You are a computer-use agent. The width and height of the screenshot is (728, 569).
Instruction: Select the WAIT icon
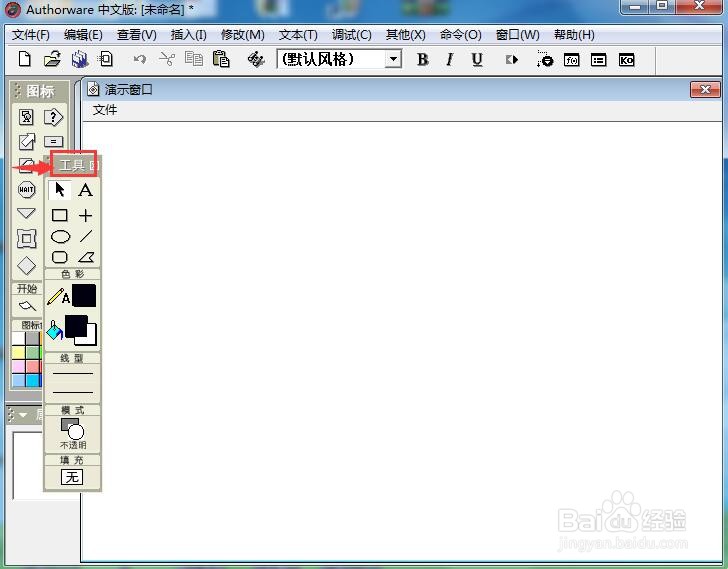[x=26, y=189]
